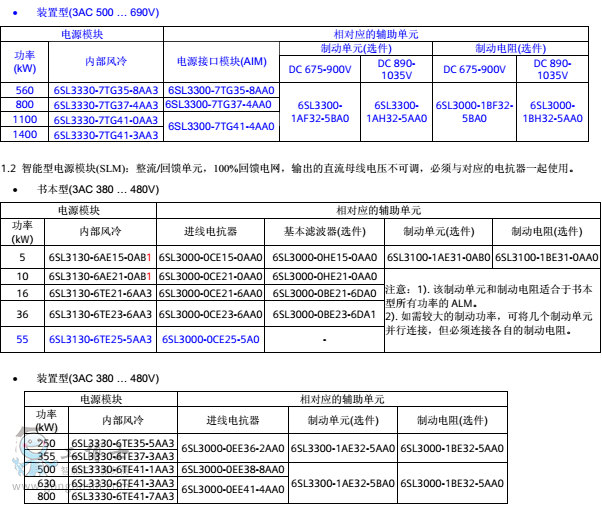Click blue cell 6SL3130-6TE25-5AA3
Screen dimensions: 602x506
tap(100, 339)
